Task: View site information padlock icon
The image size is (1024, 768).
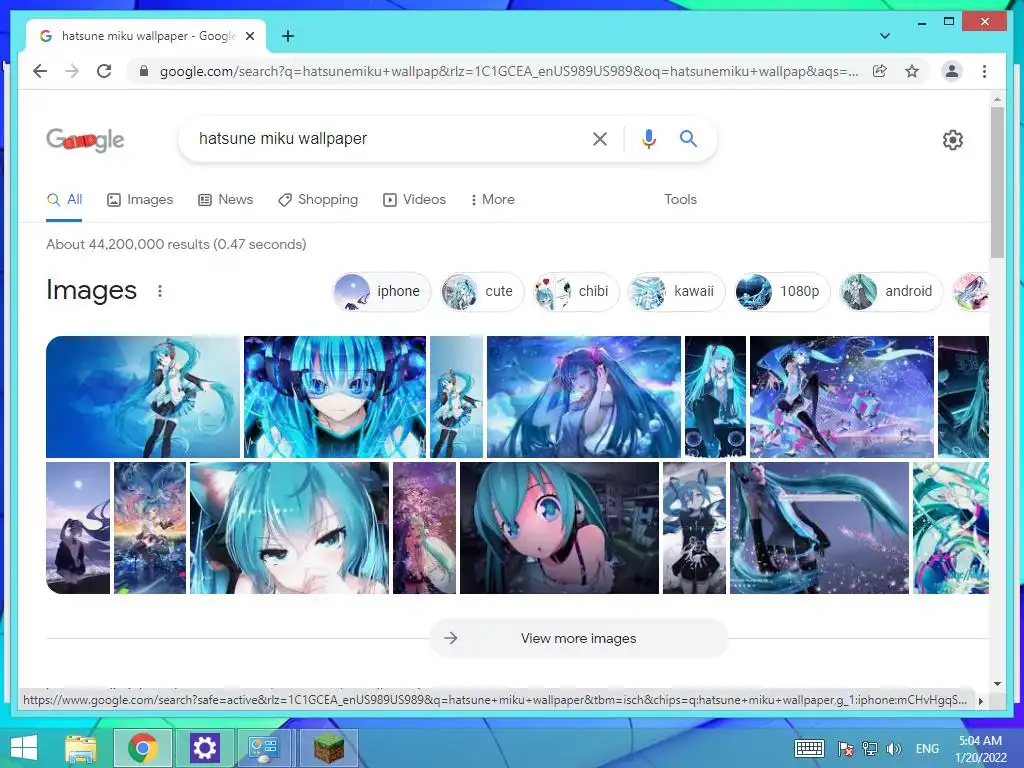Action: (144, 71)
